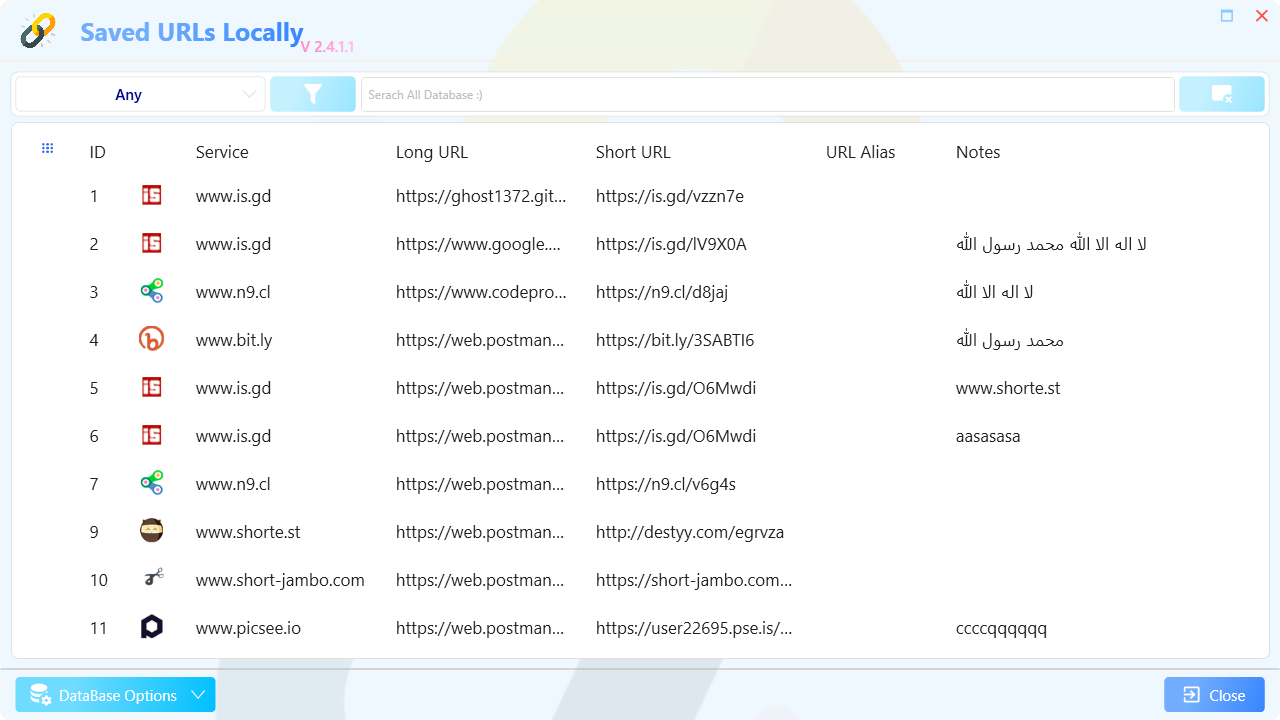This screenshot has width=1280, height=720.
Task: Click the www.shorte.st service cell in row 9
Action: click(x=248, y=532)
